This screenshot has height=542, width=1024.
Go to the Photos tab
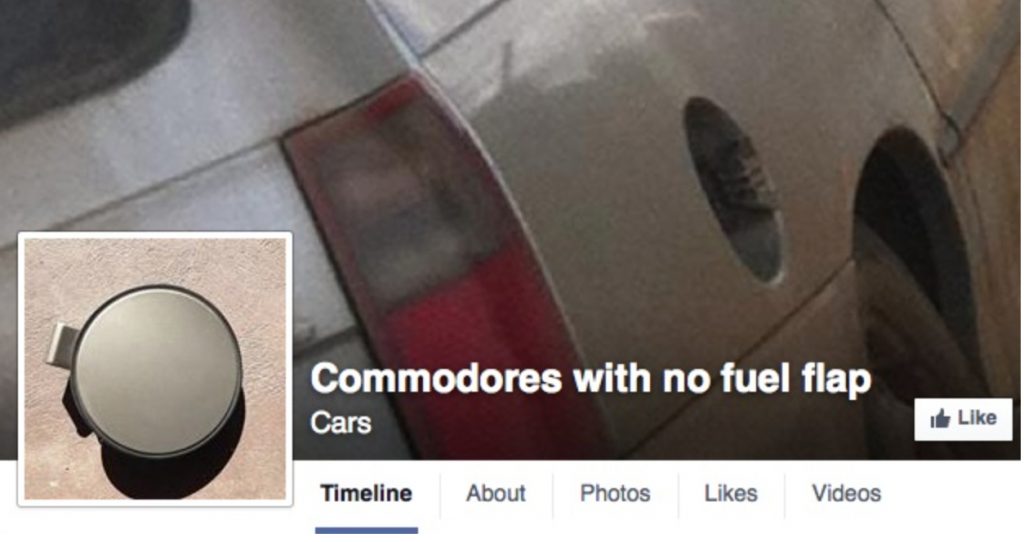[615, 493]
